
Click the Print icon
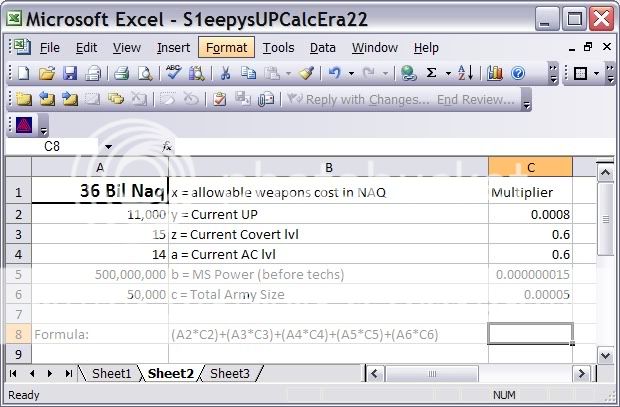point(121,73)
